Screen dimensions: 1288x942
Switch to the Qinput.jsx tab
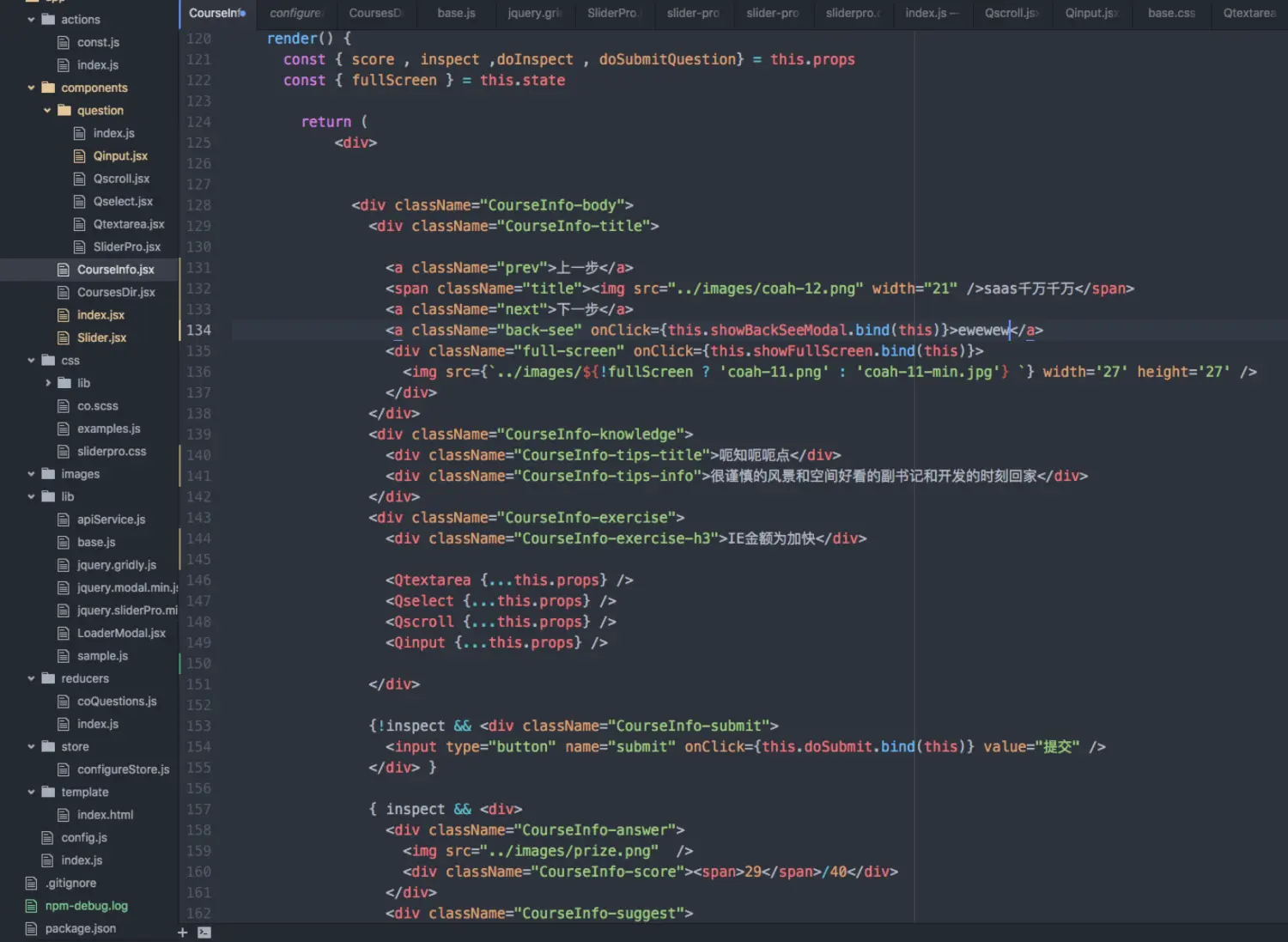1091,13
